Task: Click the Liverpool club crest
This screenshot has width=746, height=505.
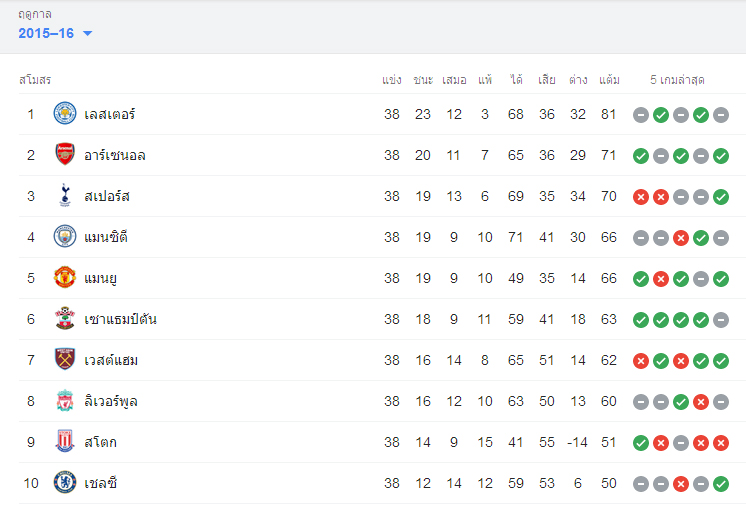Action: 65,401
